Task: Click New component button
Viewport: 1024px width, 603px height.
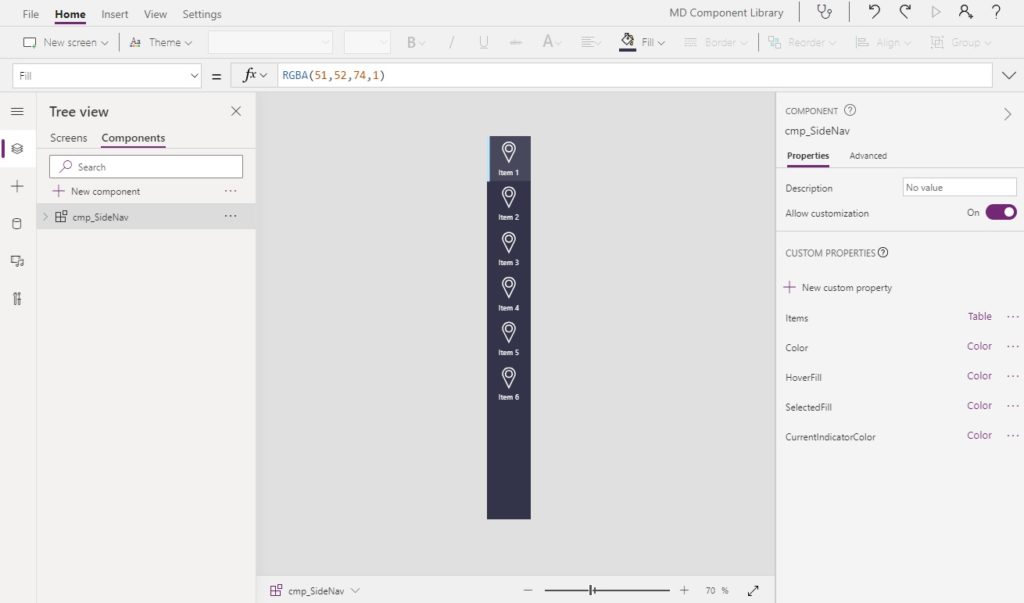Action: point(96,191)
